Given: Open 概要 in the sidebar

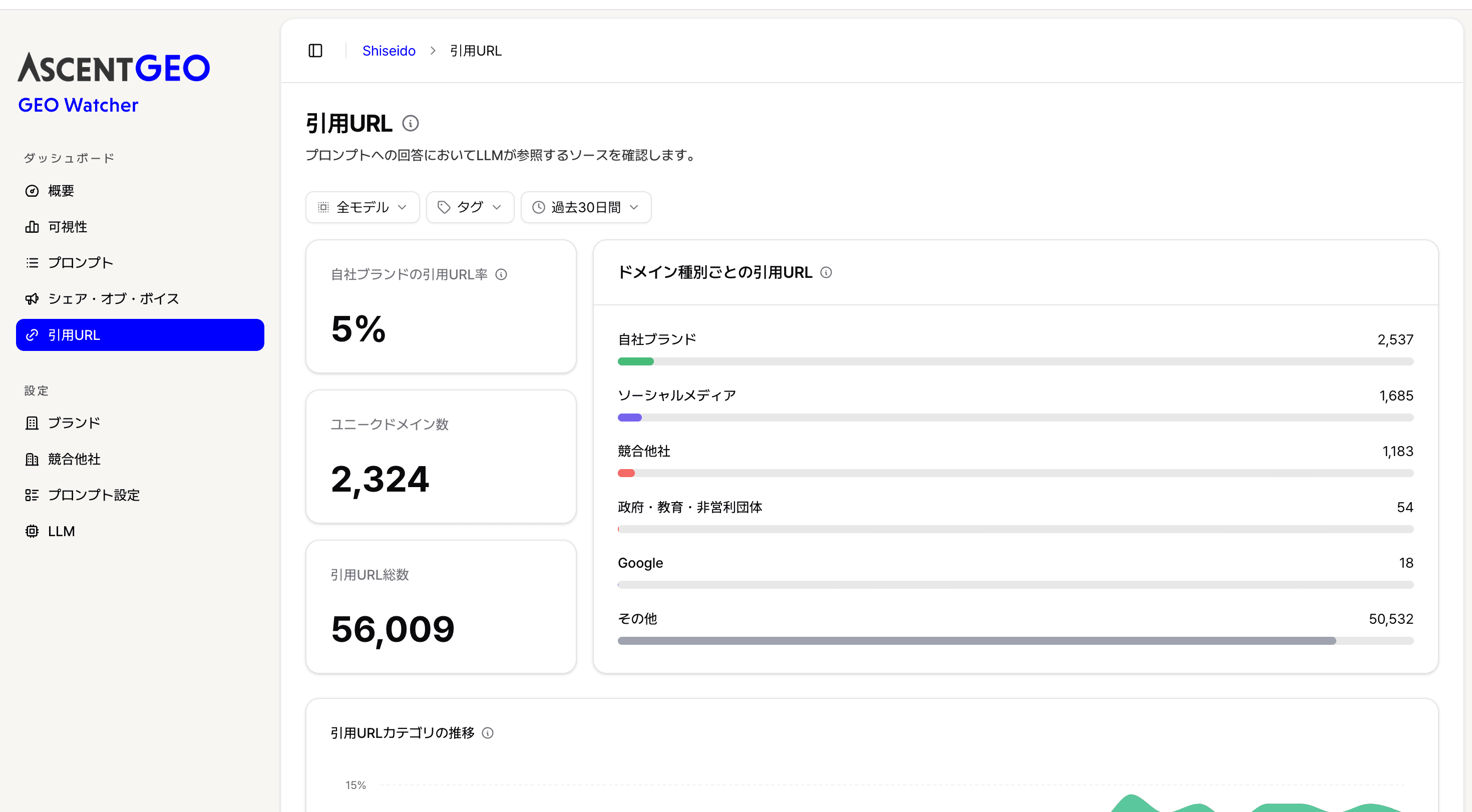Looking at the screenshot, I should pyautogui.click(x=140, y=191).
